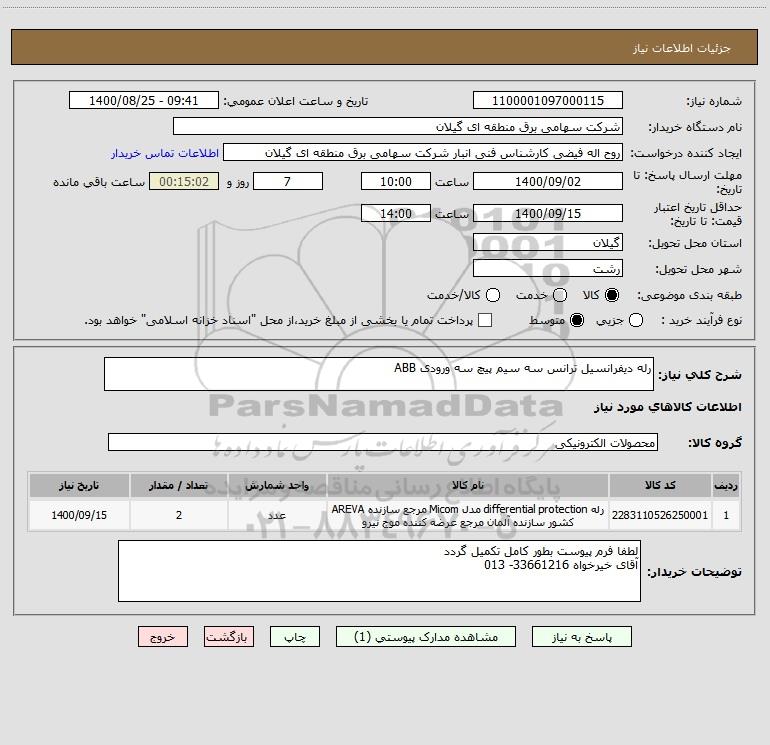The height and width of the screenshot is (745, 770).
Task: Toggle the اسناد خزانه اسلامی payment checkbox
Action: coord(485,320)
